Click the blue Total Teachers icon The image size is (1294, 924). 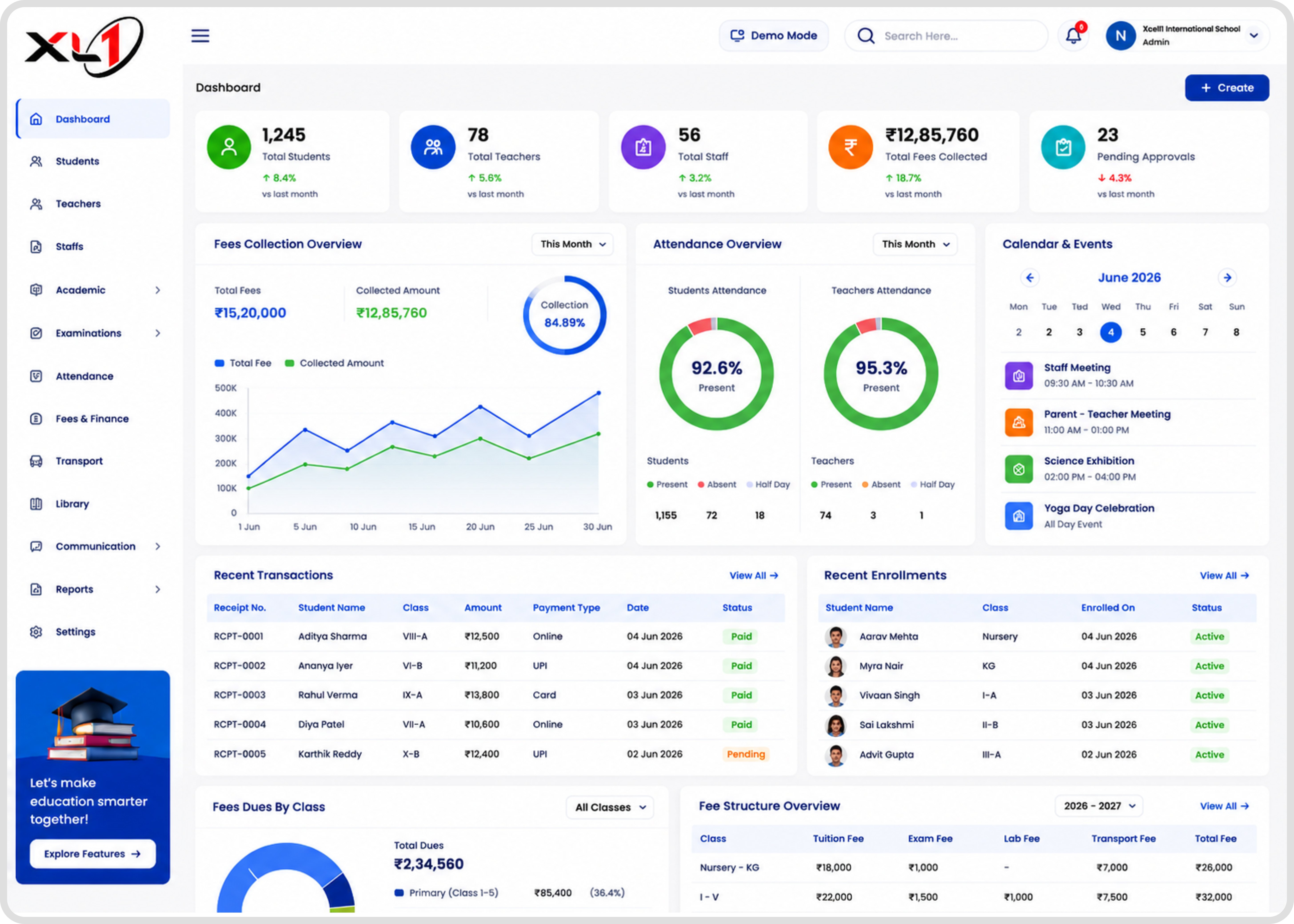433,147
